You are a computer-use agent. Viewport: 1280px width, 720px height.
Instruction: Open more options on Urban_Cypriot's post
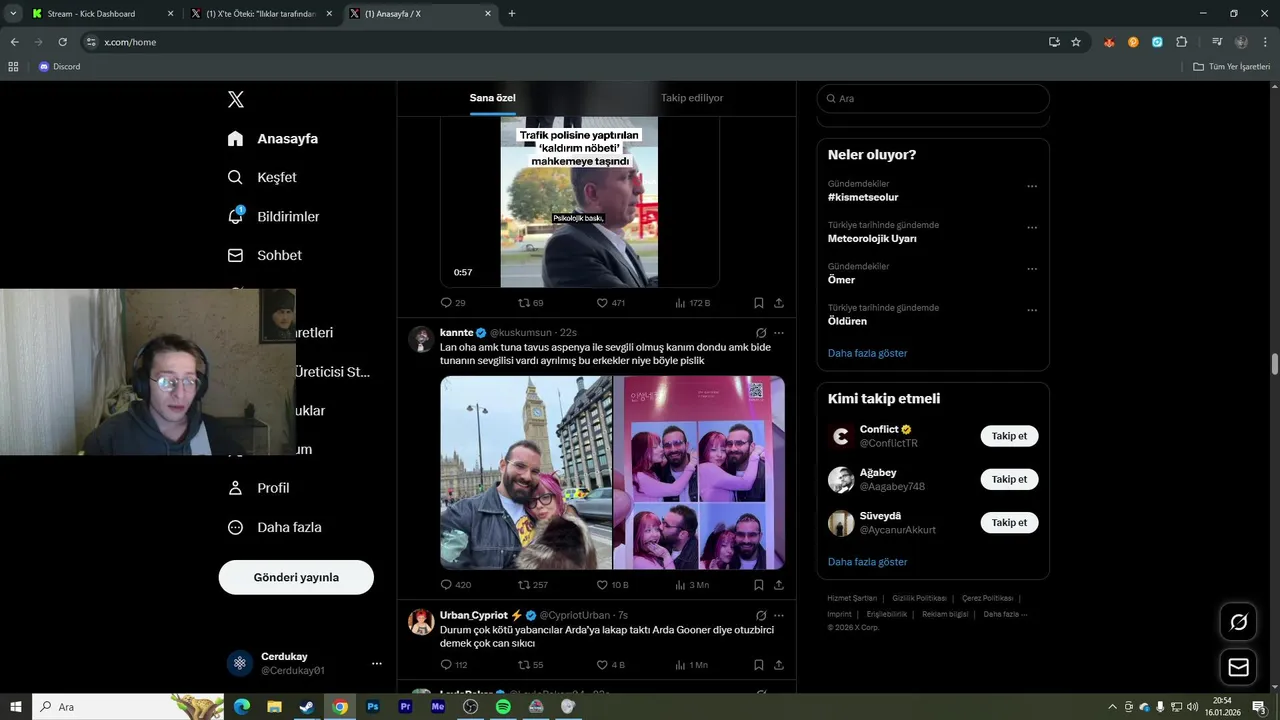tap(779, 615)
